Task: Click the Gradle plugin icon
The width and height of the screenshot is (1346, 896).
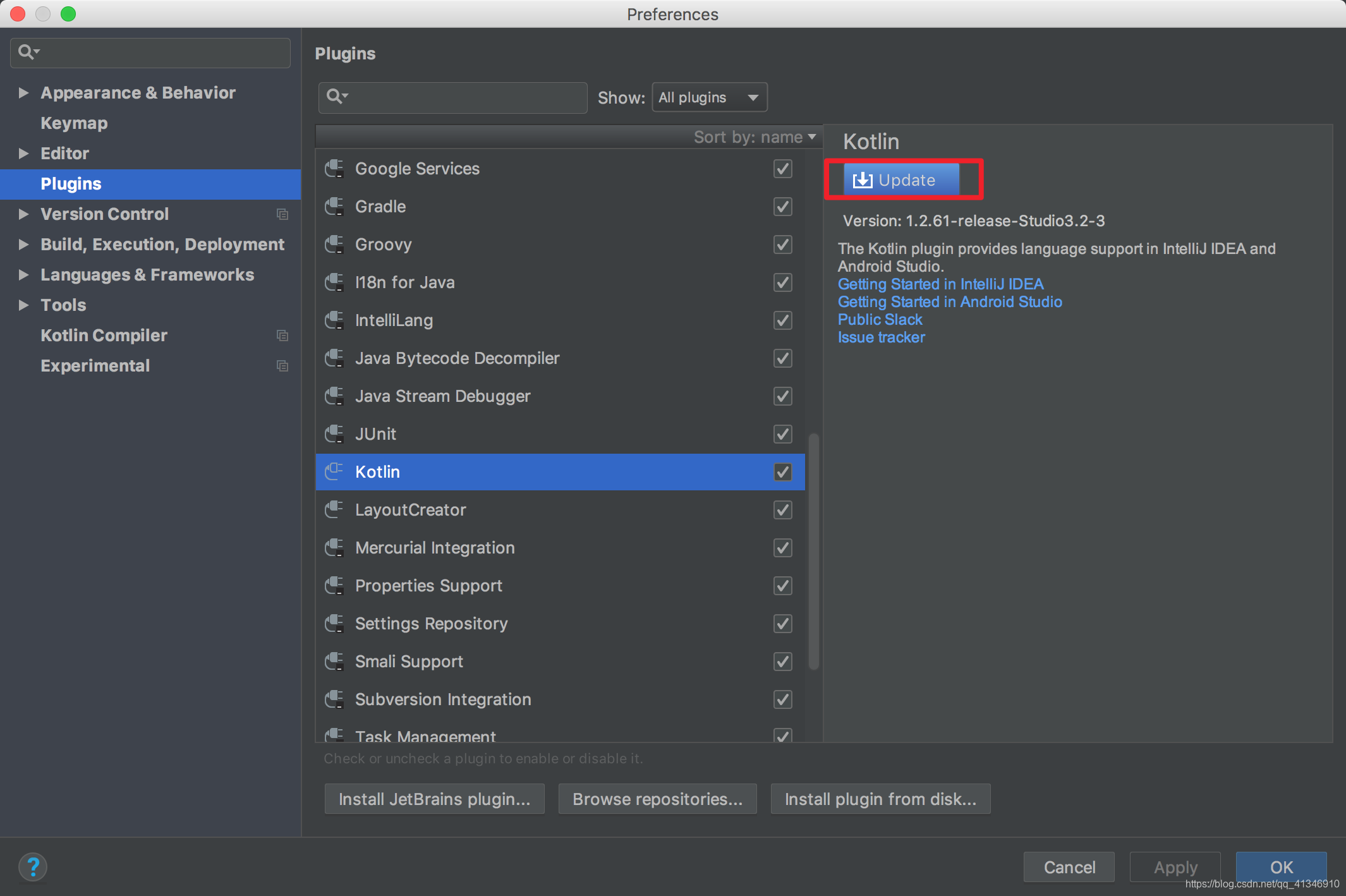Action: 334,207
